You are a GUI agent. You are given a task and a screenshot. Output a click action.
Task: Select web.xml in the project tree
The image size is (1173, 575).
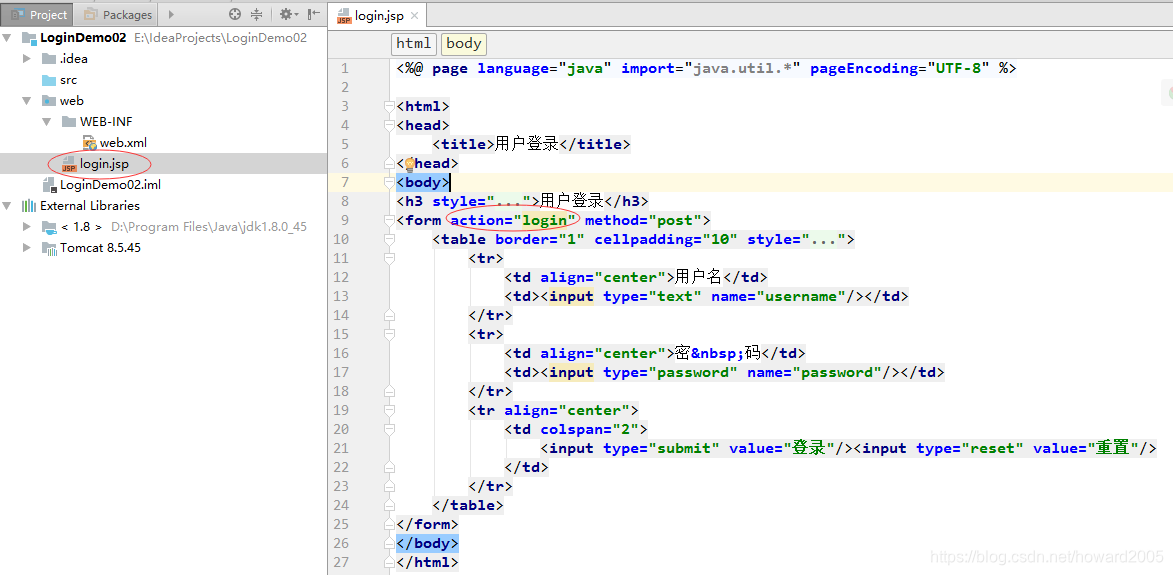[x=123, y=142]
